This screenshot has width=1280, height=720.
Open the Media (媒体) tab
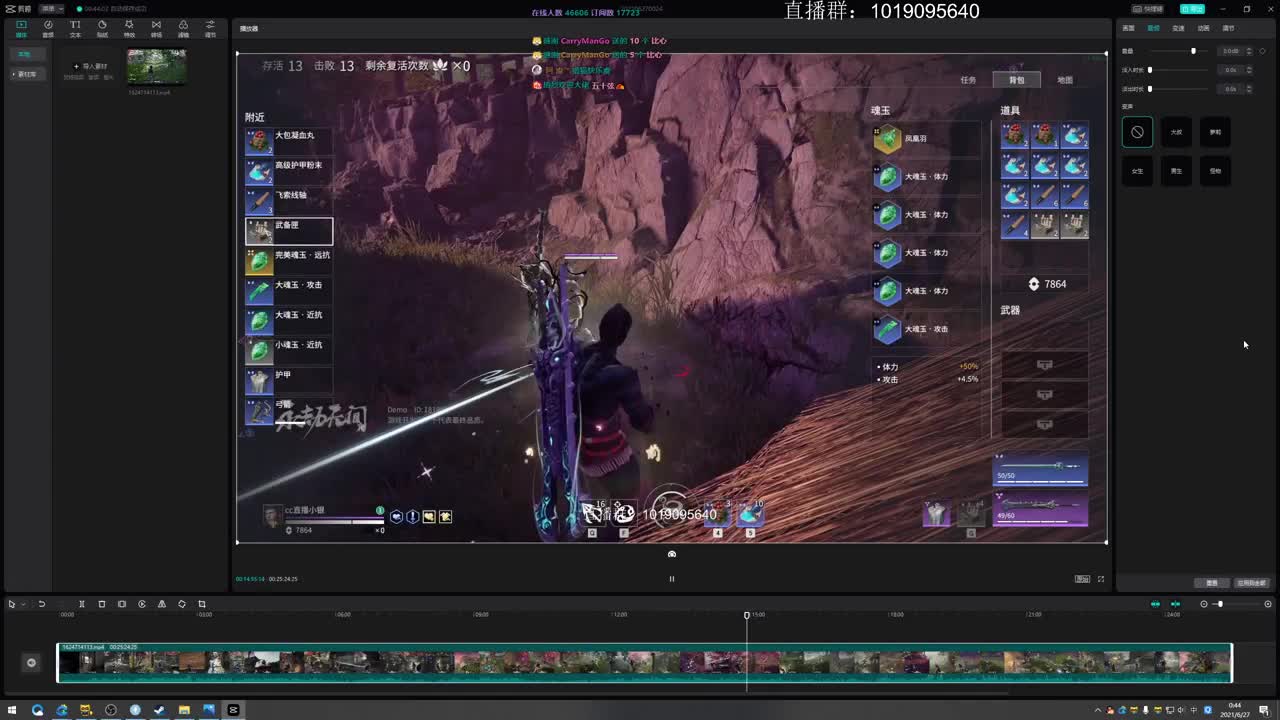point(21,28)
